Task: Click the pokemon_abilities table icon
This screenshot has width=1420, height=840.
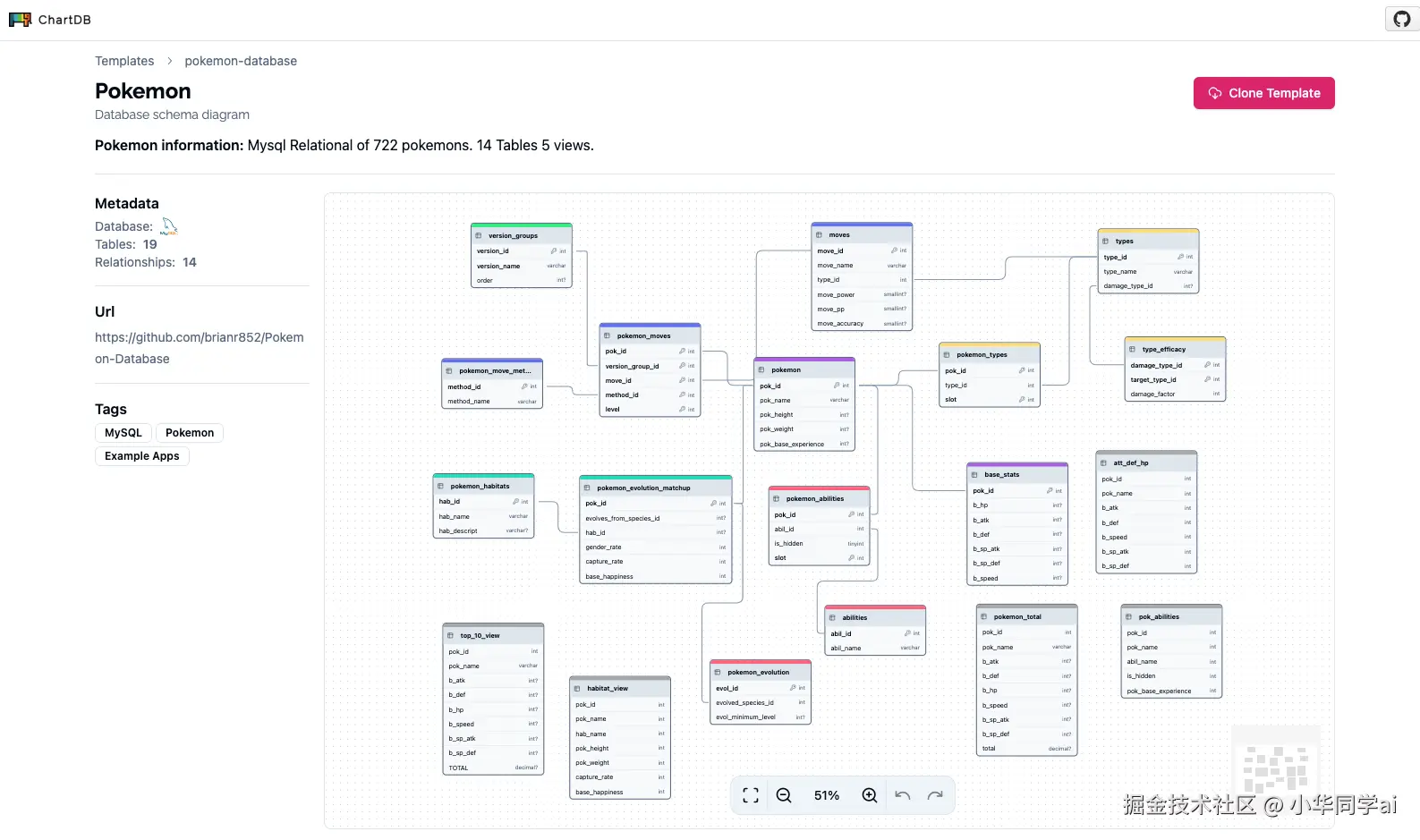Action: 777,499
